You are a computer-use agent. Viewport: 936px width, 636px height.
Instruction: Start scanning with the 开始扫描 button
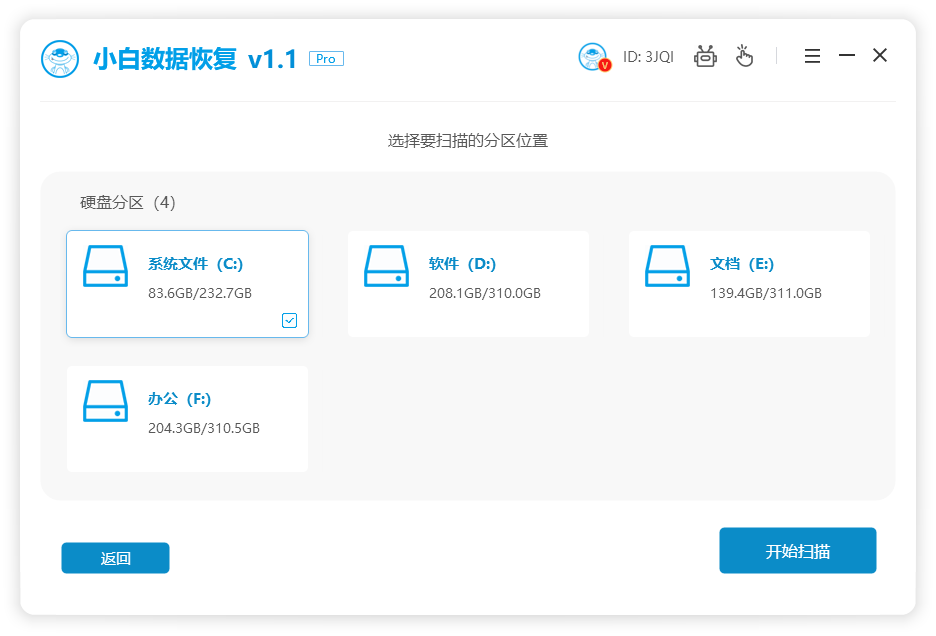tap(798, 550)
